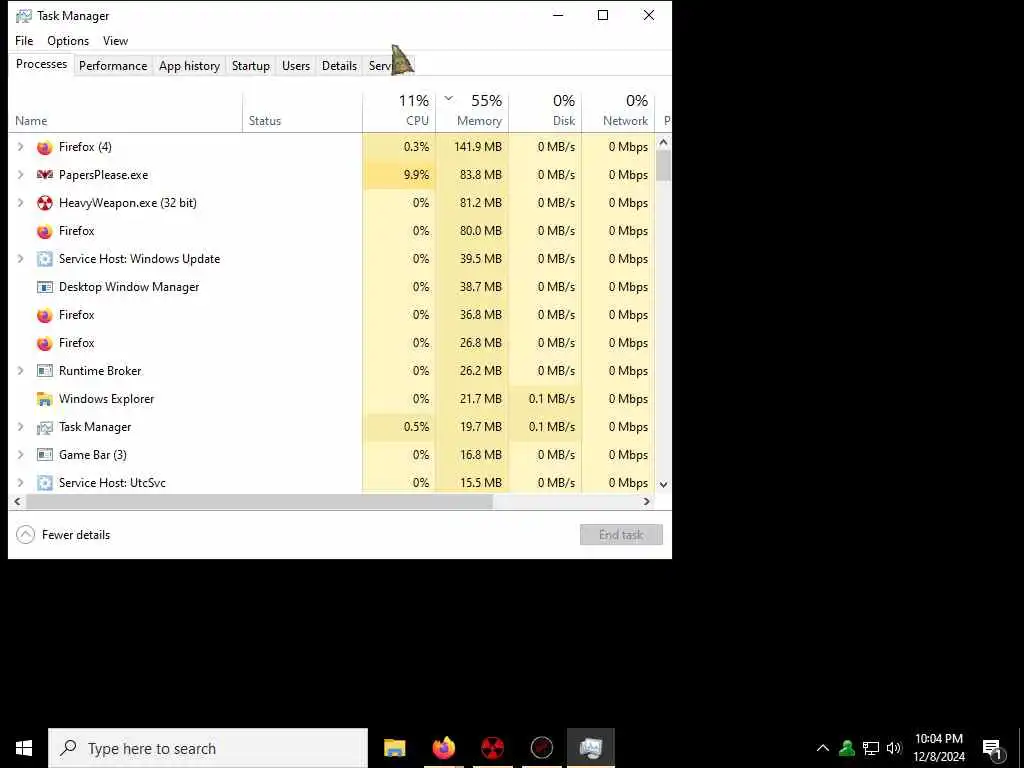Select the 80.0 MB memory cell
This screenshot has height=768, width=1024.
[472, 231]
